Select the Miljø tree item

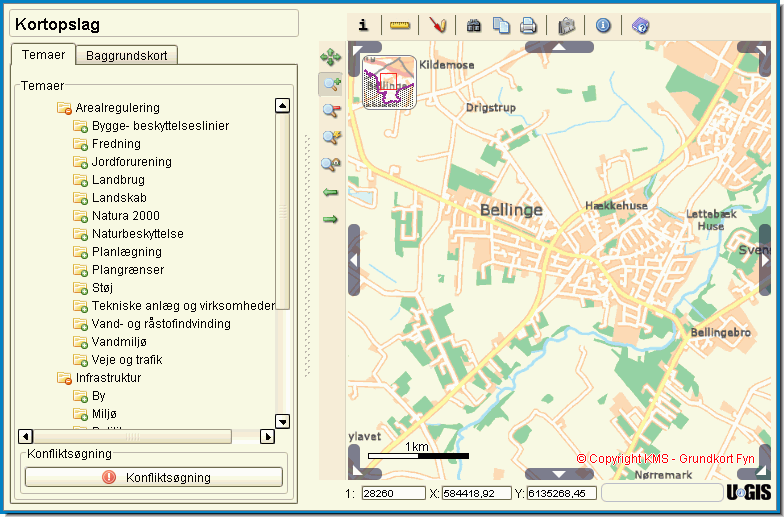pos(104,414)
